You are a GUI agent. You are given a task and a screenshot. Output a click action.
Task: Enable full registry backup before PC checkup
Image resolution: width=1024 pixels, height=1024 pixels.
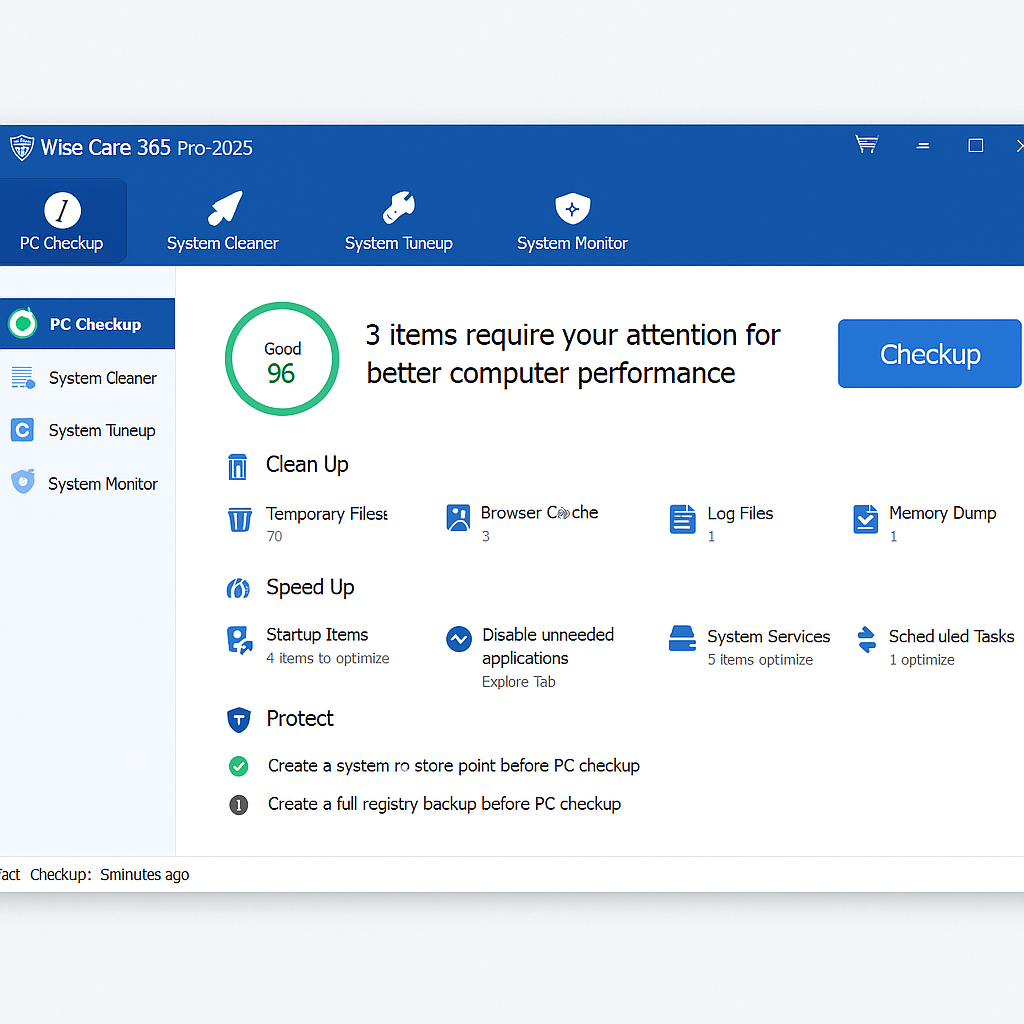tap(238, 804)
